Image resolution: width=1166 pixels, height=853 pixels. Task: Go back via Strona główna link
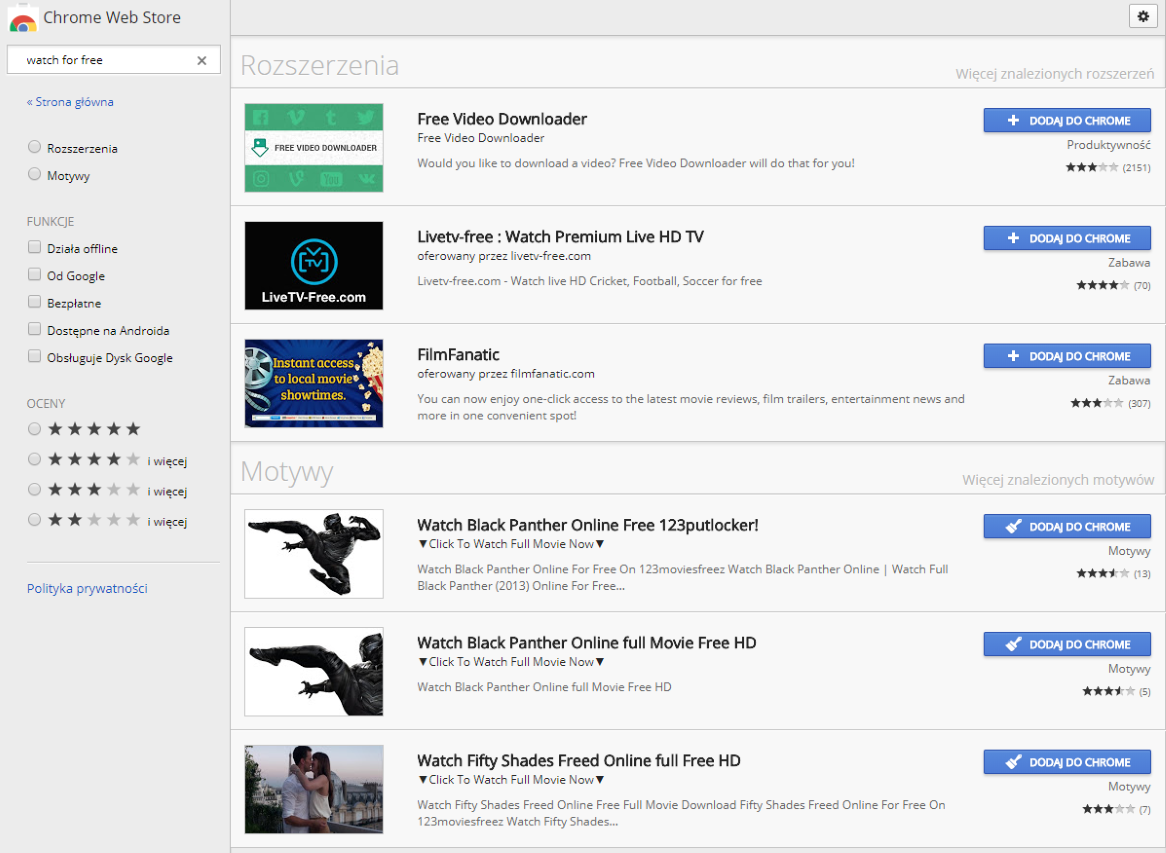(x=70, y=101)
